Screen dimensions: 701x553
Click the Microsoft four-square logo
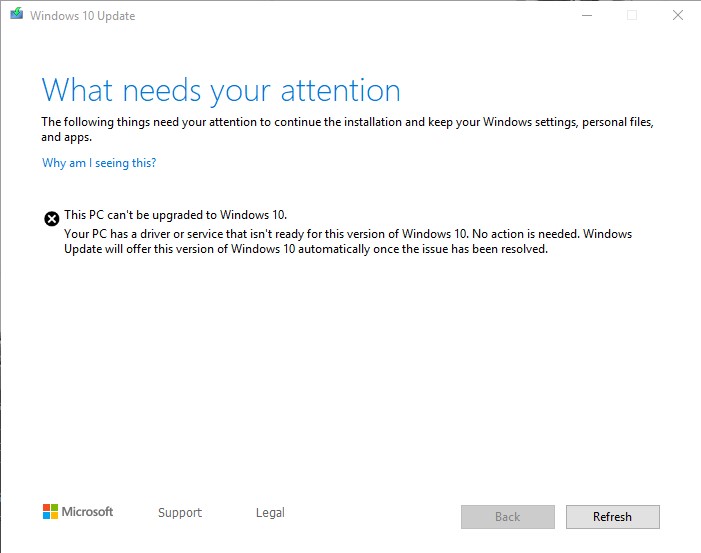(50, 512)
